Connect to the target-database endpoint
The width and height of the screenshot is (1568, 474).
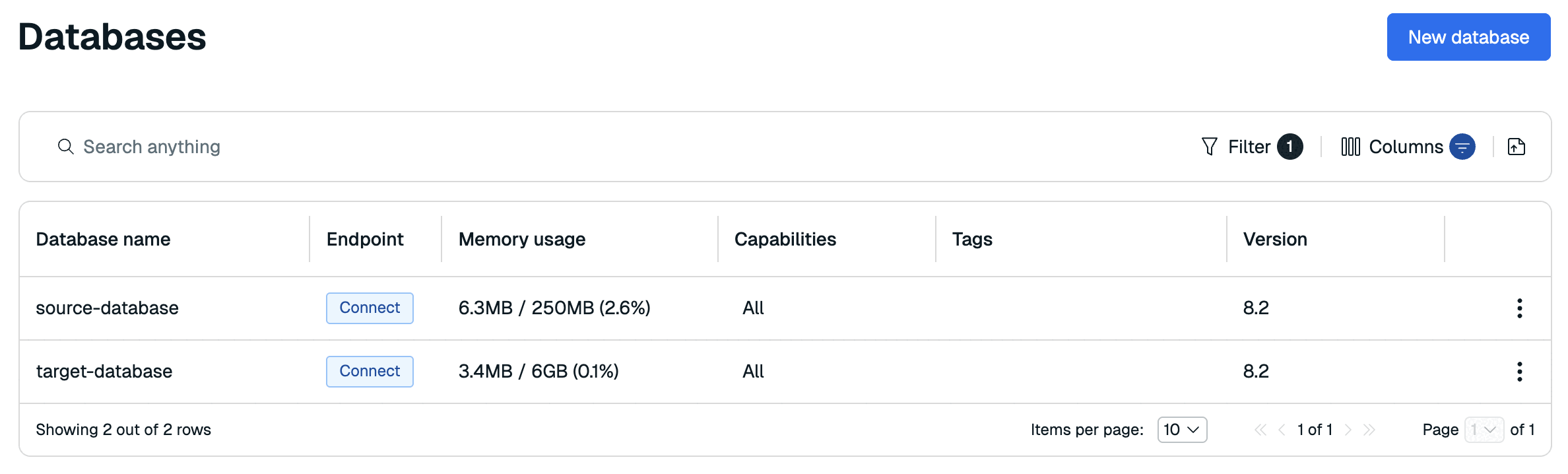pos(370,372)
